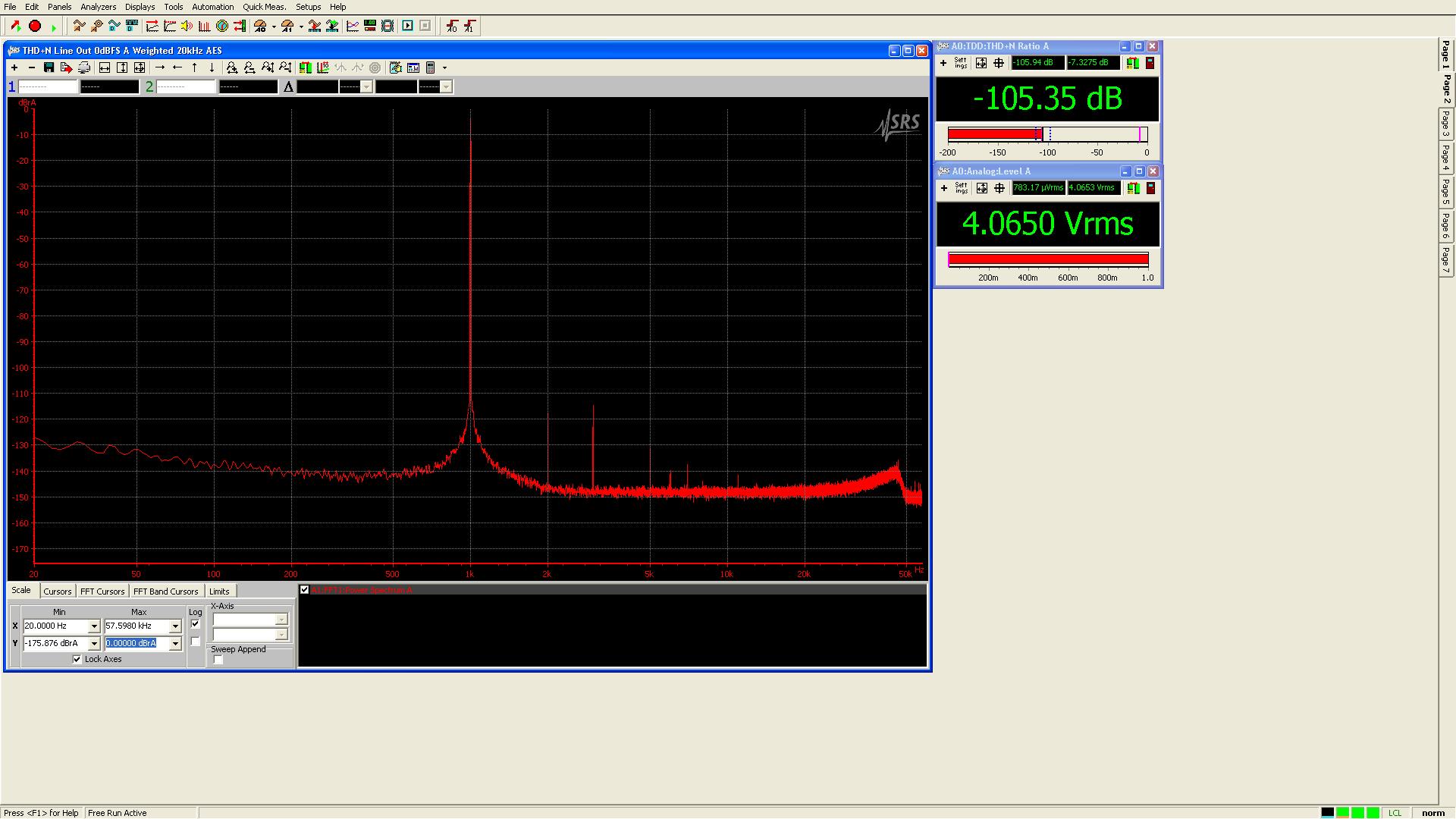
Task: Click the cursor 1 white value field
Action: [x=48, y=87]
